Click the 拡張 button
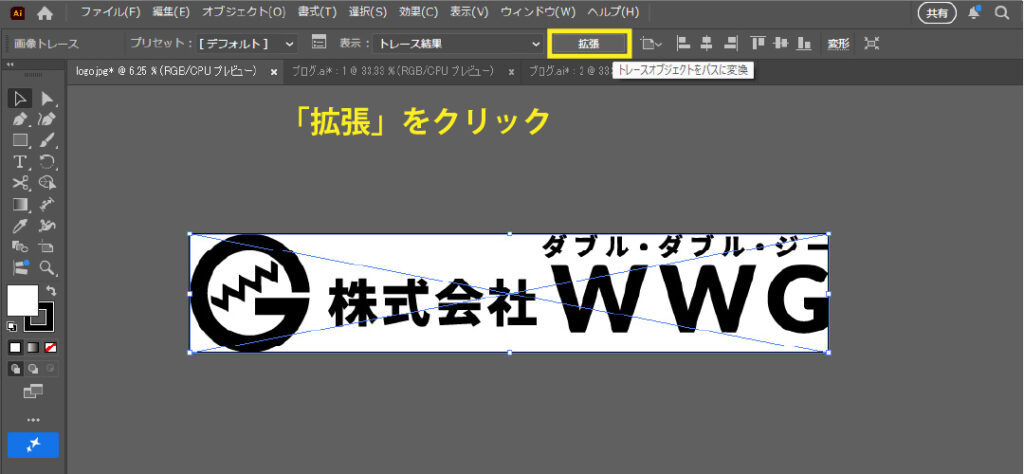Image resolution: width=1024 pixels, height=474 pixels. [589, 44]
